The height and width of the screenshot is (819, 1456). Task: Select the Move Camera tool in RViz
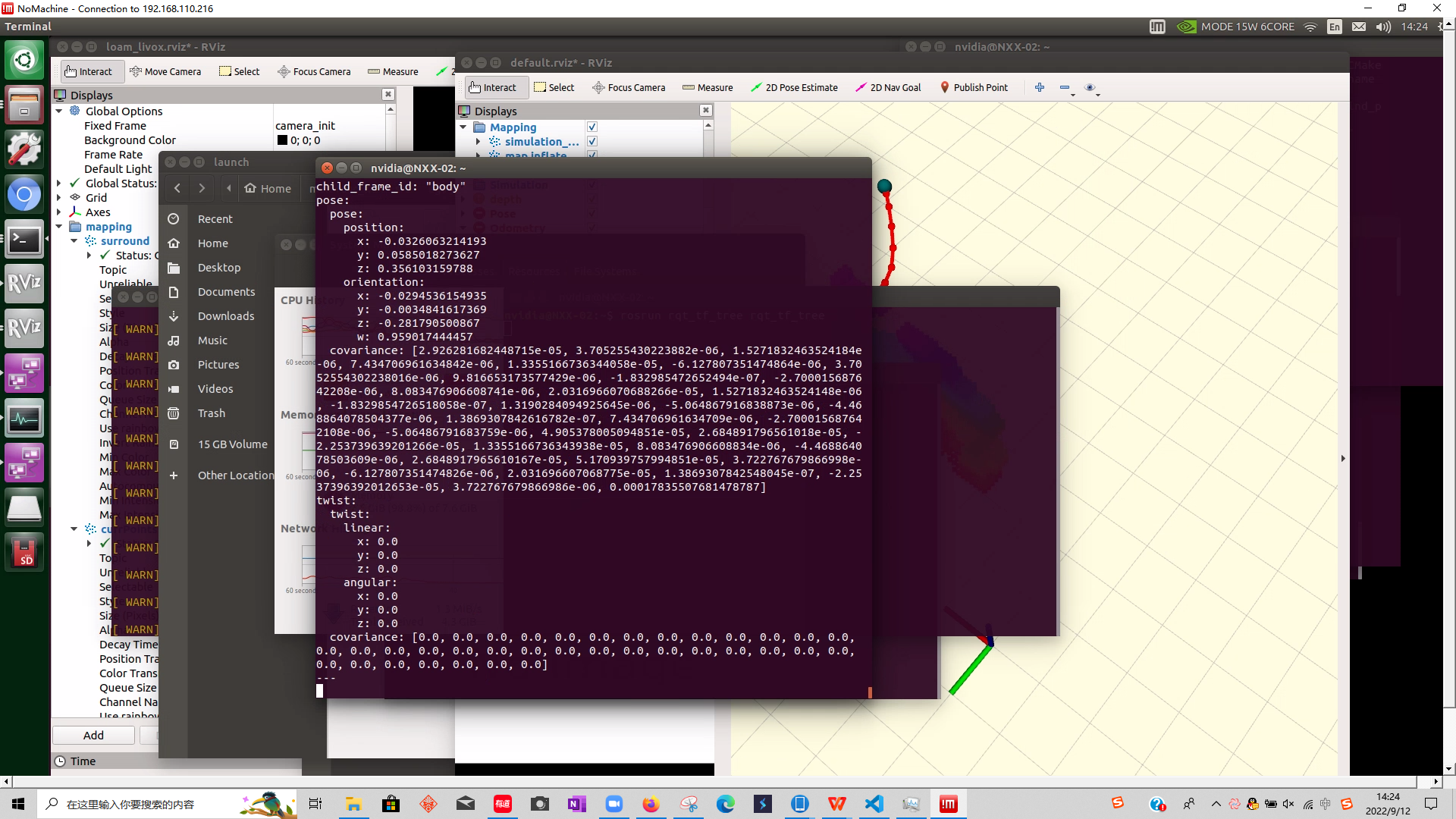click(165, 71)
